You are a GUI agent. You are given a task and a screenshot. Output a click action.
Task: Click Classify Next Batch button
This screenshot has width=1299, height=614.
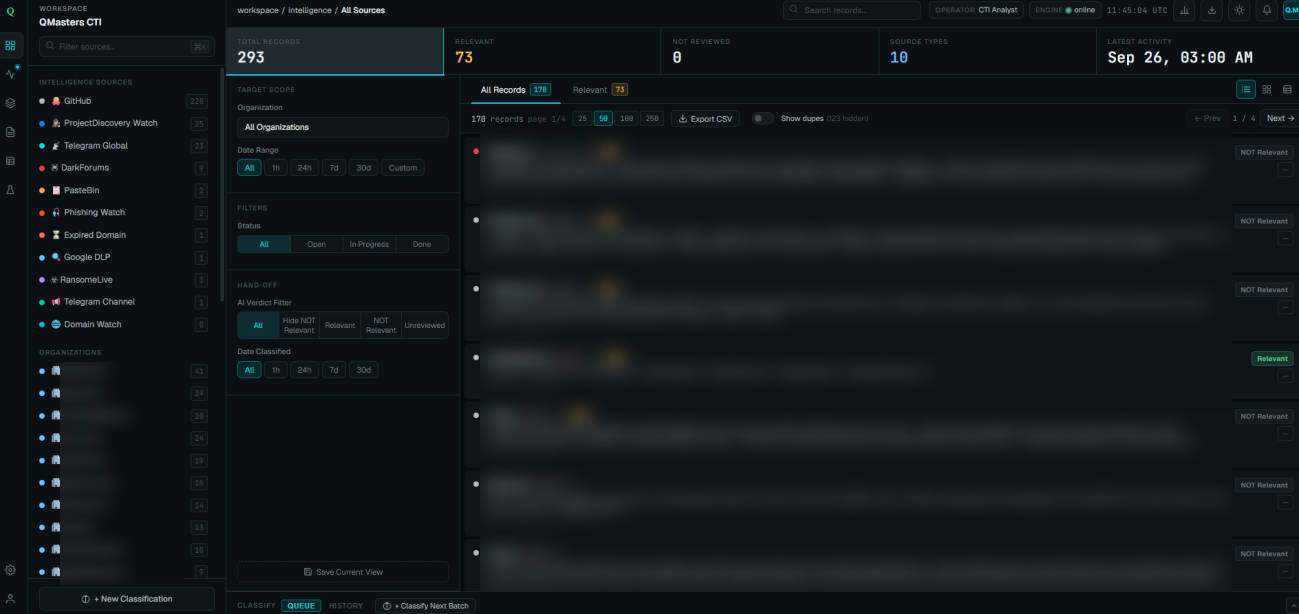(x=425, y=606)
